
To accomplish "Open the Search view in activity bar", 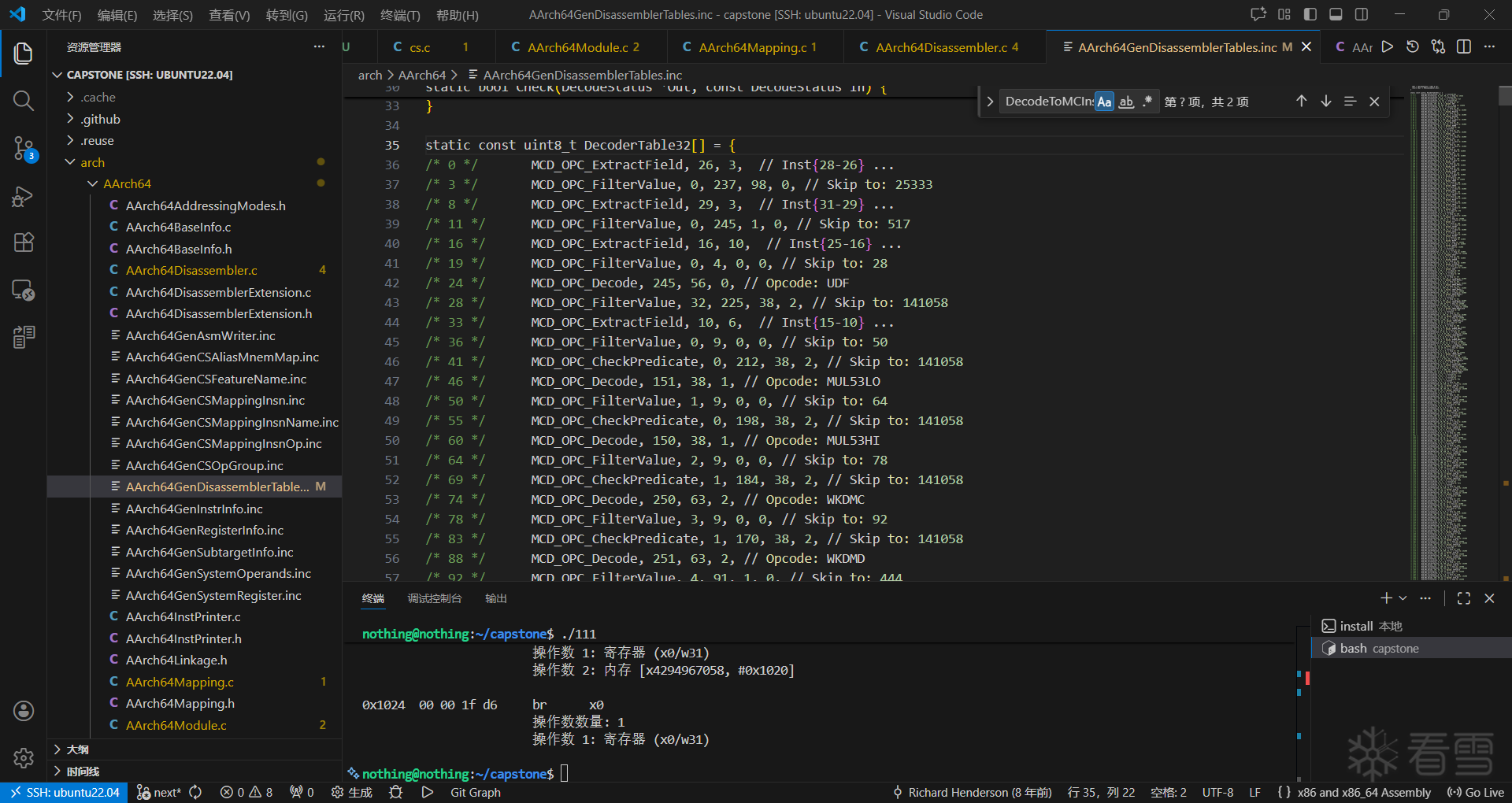I will pos(24,101).
